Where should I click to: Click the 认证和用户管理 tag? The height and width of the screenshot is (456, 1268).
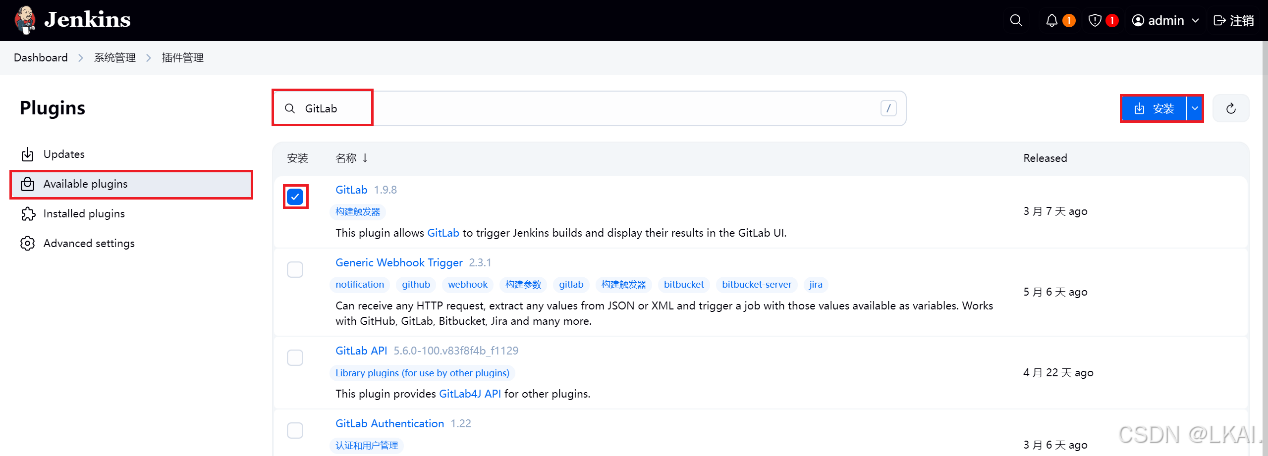click(367, 445)
